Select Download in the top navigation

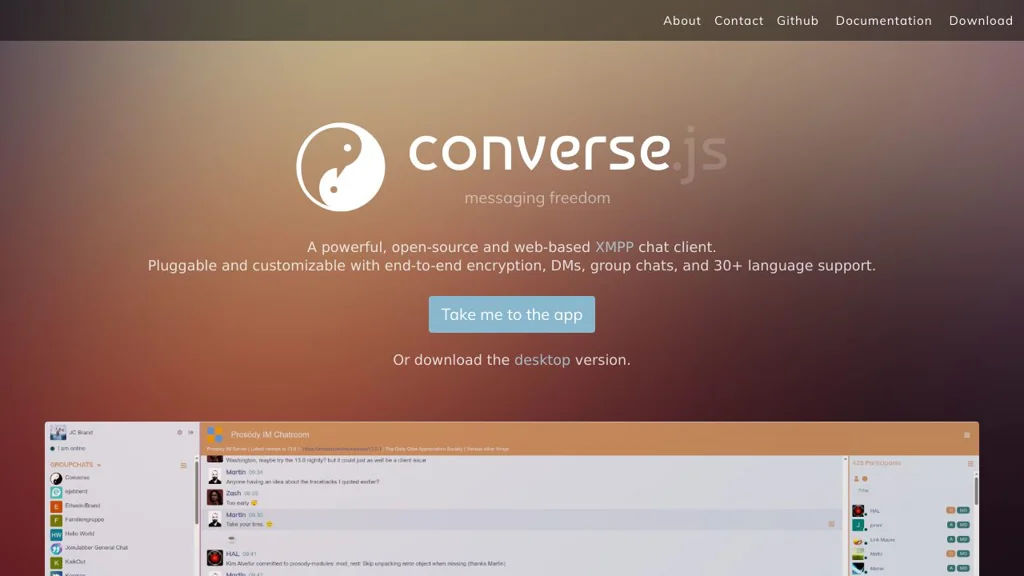[x=981, y=21]
